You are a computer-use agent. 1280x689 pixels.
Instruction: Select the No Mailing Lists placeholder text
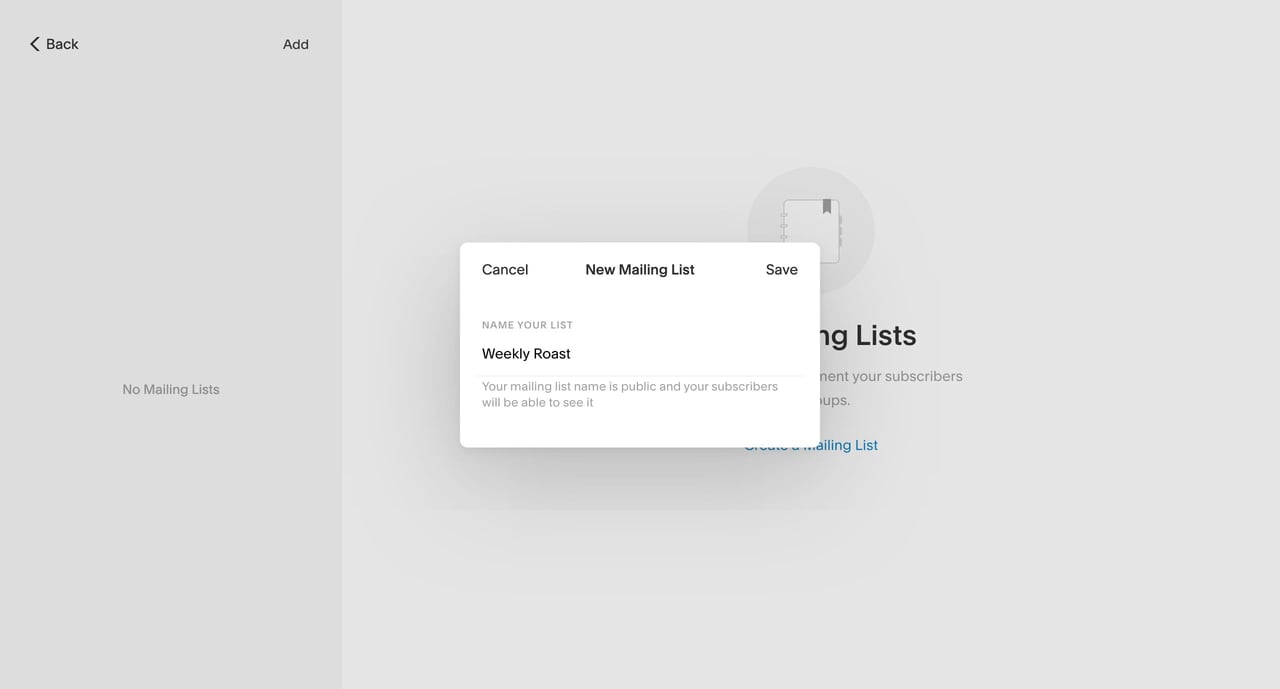pos(170,389)
